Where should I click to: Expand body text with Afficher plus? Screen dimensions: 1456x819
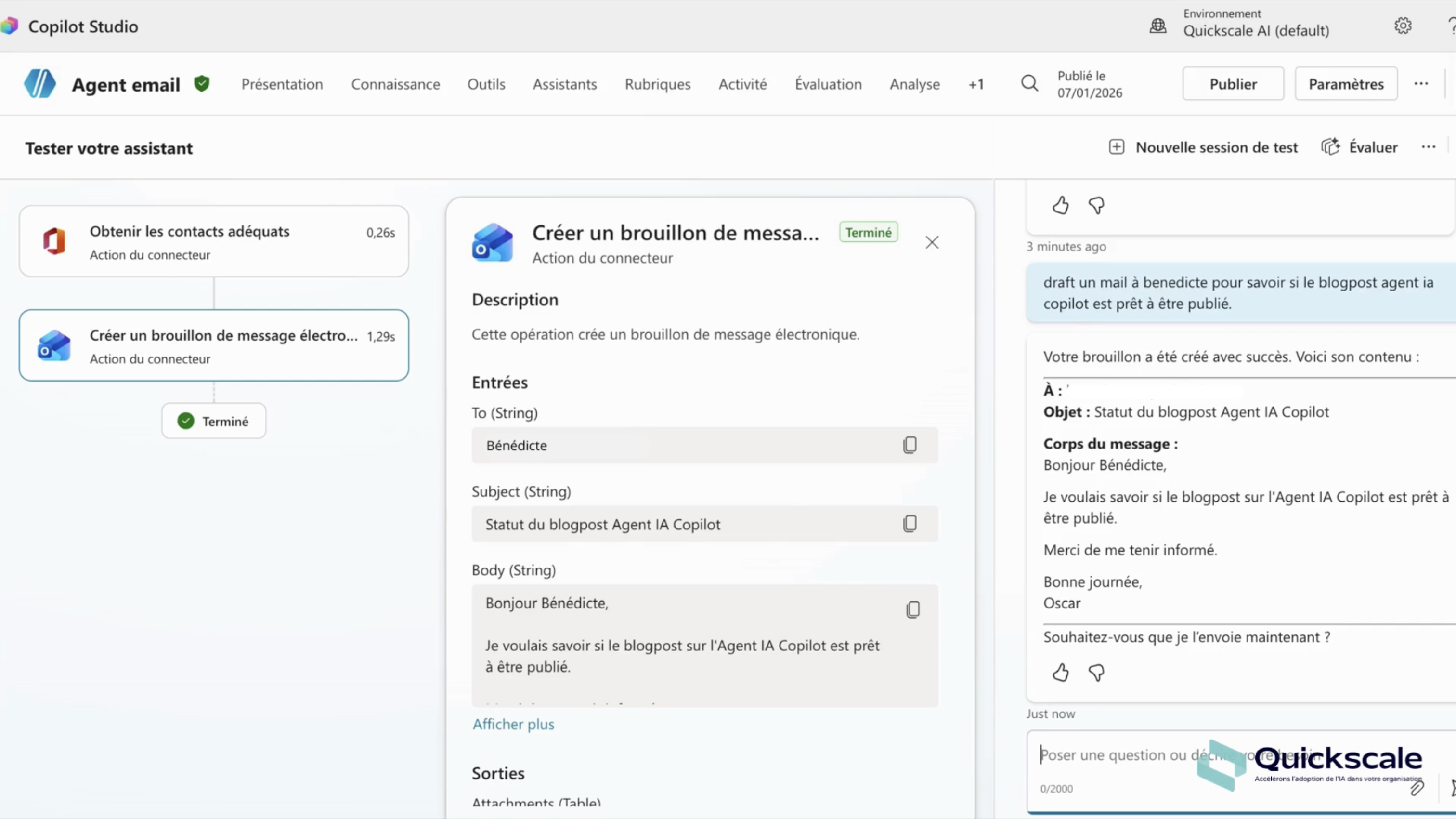[x=513, y=724]
